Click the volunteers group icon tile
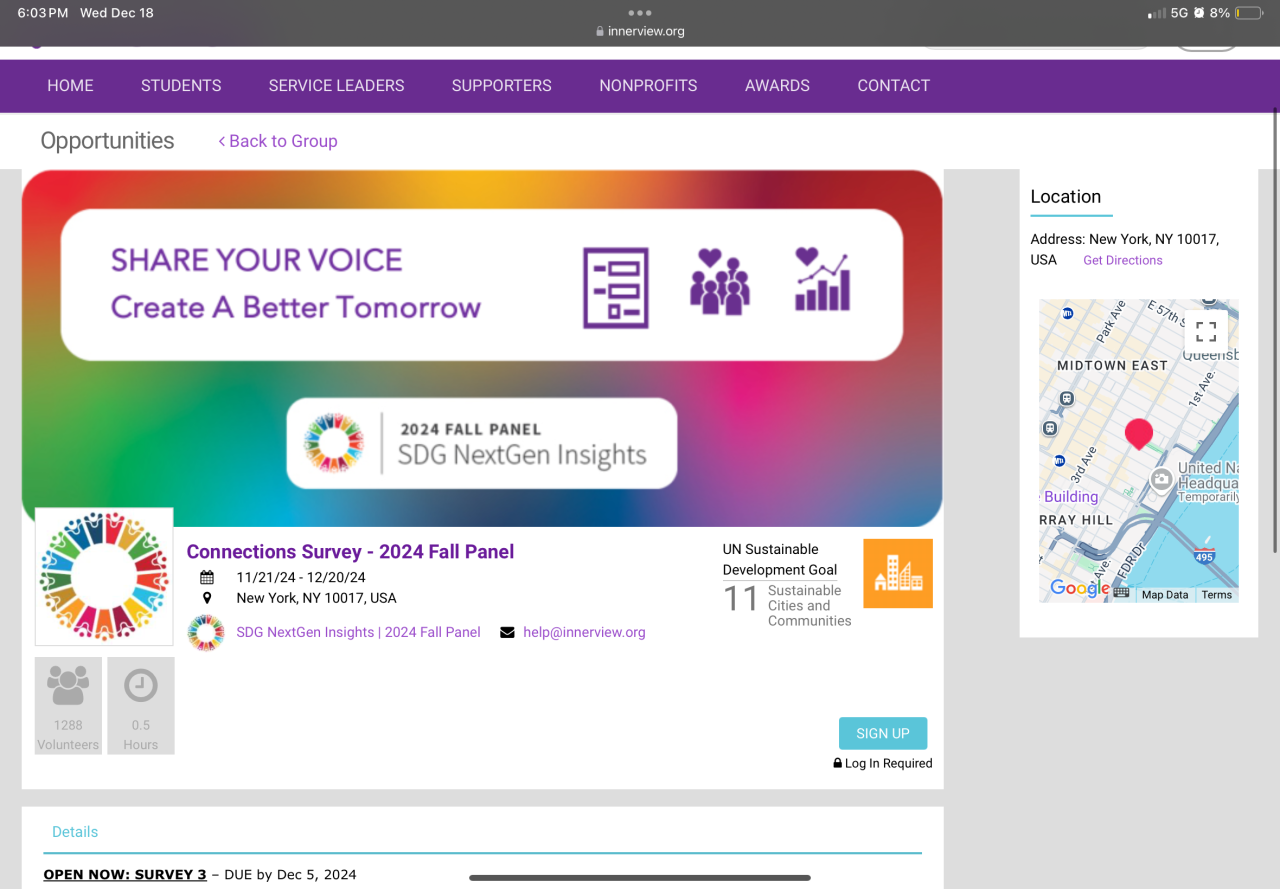Image resolution: width=1280 pixels, height=889 pixels. pyautogui.click(x=68, y=705)
